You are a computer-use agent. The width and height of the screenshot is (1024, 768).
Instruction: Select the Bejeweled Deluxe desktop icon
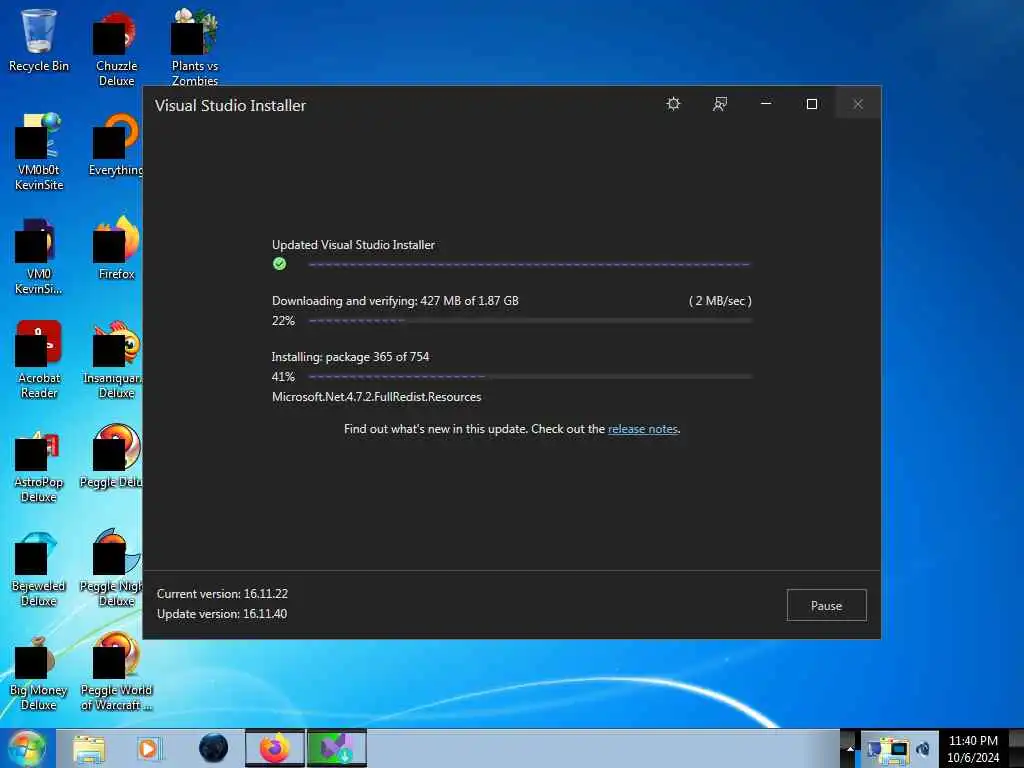[x=39, y=568]
